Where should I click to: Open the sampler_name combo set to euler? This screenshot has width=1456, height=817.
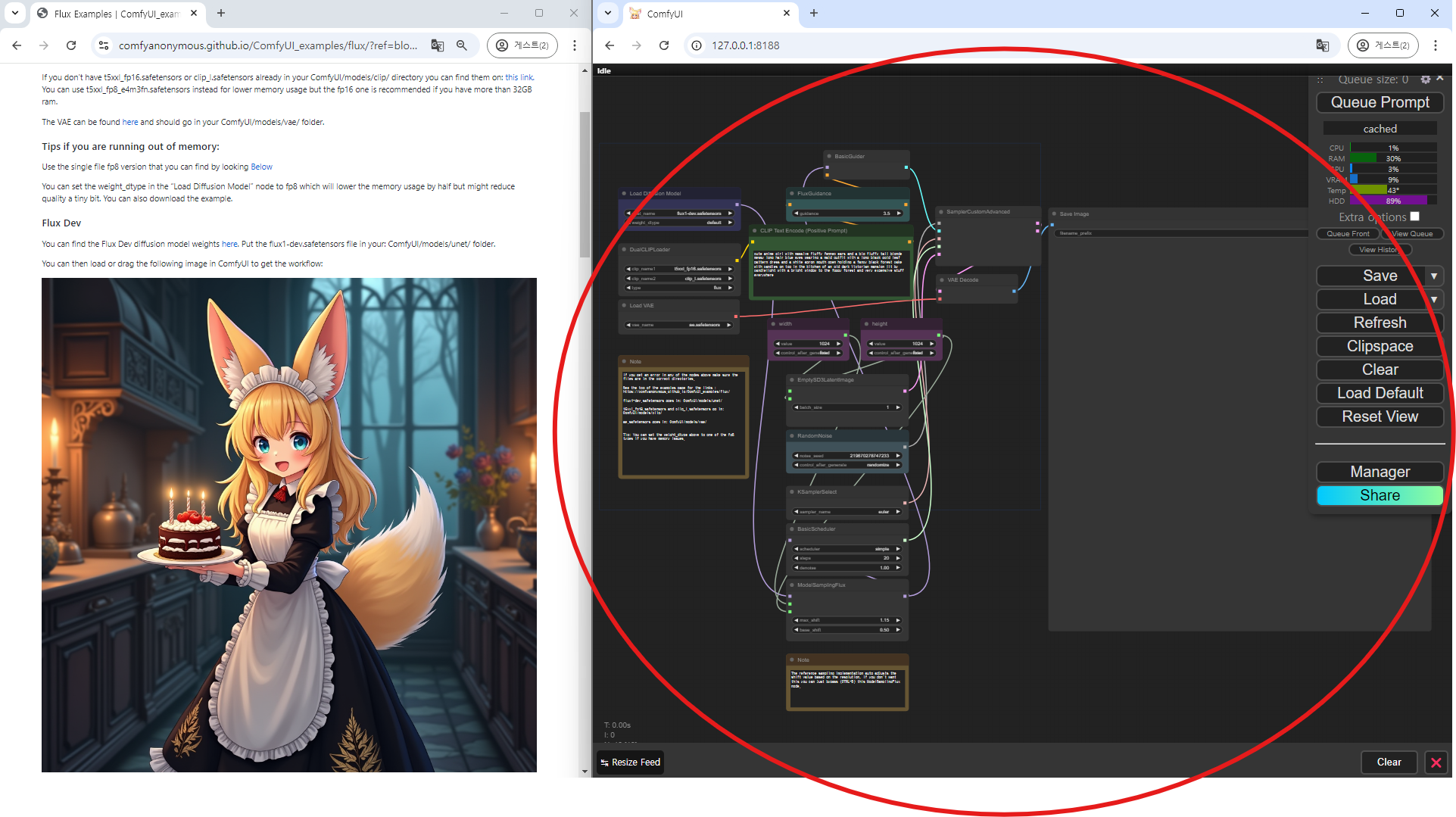pyautogui.click(x=847, y=512)
